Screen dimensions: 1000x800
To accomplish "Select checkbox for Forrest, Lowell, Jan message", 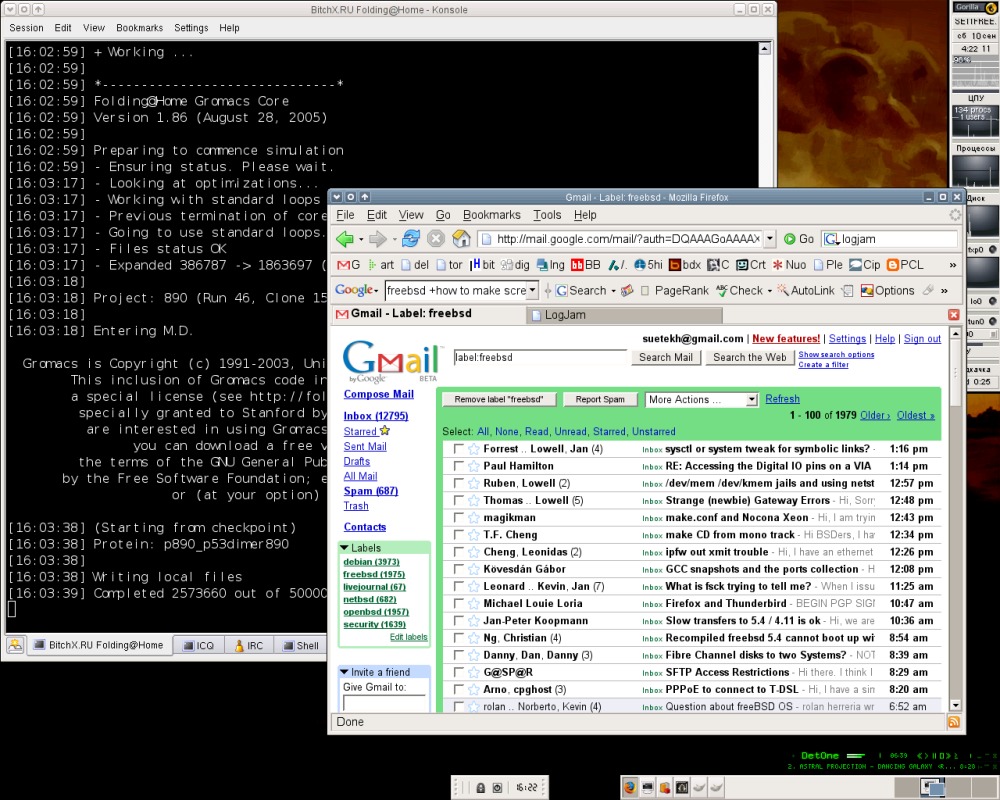I will click(x=458, y=449).
